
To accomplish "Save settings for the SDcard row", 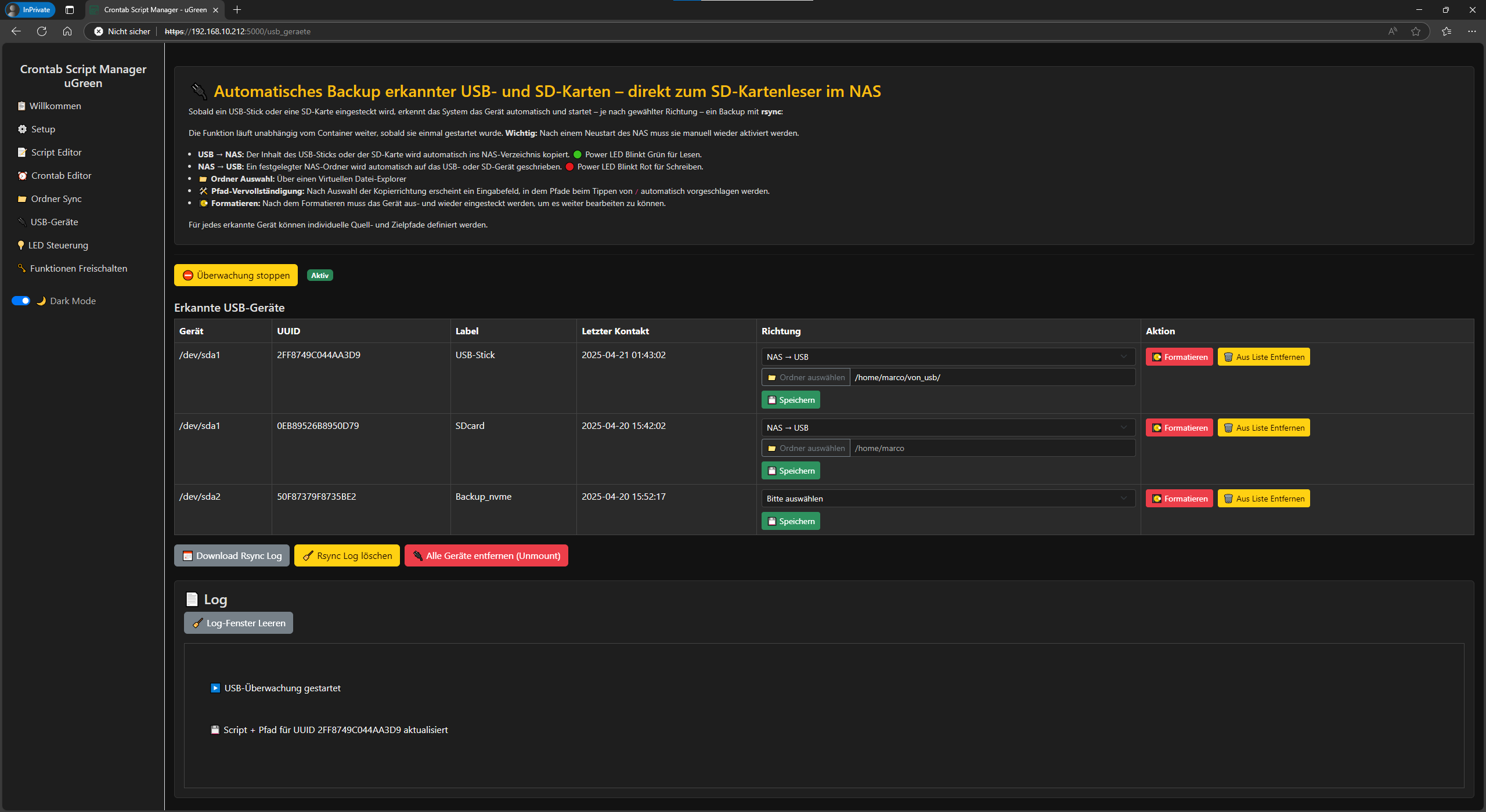I will point(791,471).
